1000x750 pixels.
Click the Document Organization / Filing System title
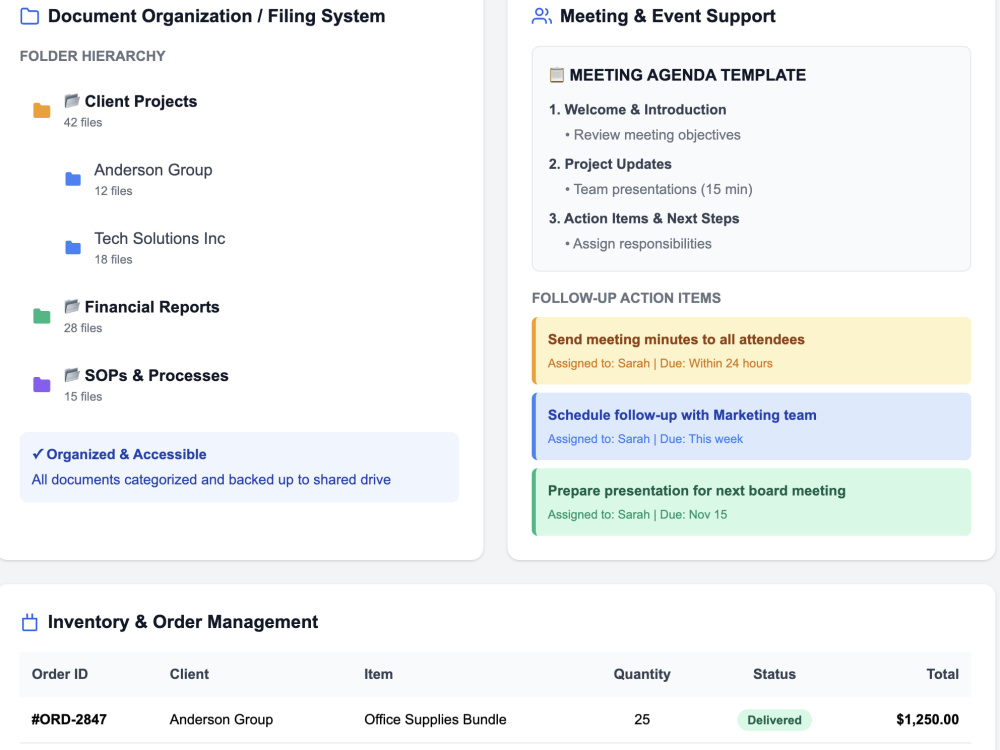pyautogui.click(x=217, y=16)
